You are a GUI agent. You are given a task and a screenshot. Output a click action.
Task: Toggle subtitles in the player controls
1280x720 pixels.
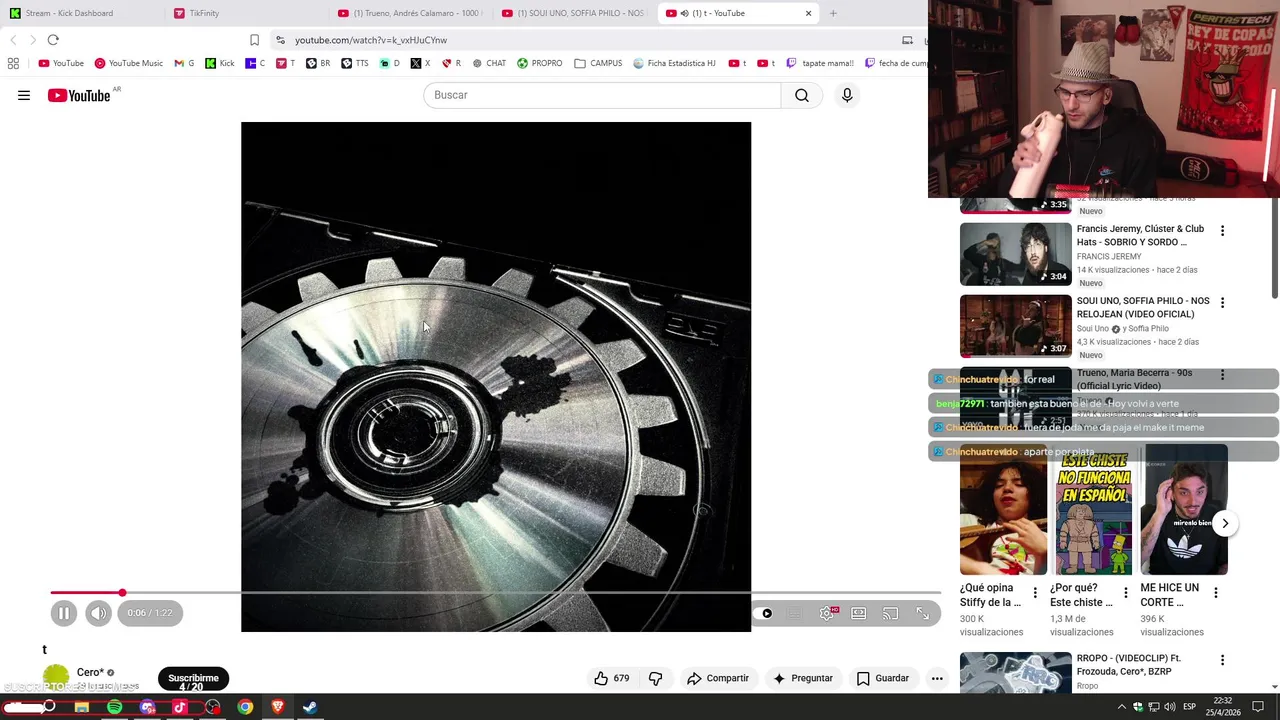[794, 613]
